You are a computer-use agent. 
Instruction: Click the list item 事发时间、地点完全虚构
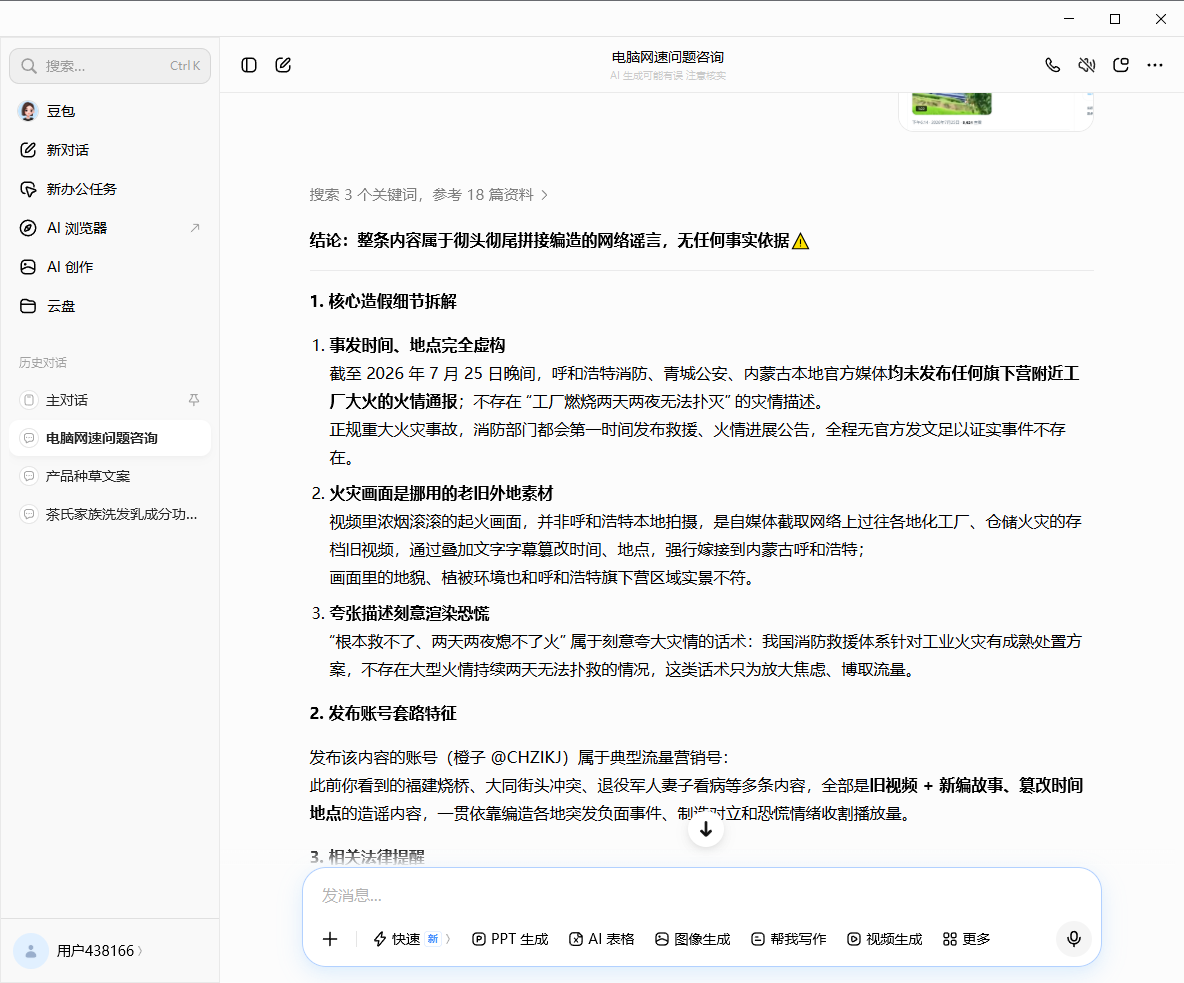[417, 346]
